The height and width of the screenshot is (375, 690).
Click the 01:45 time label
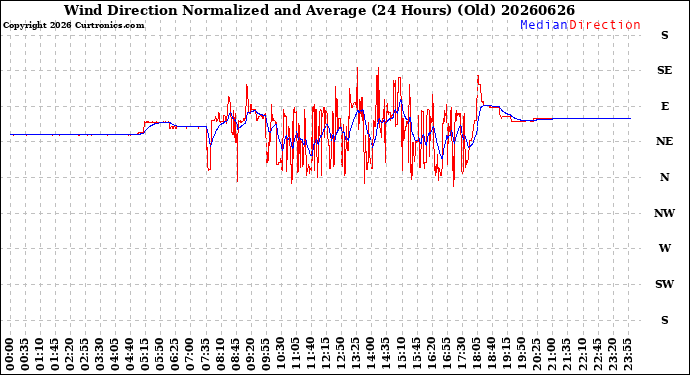point(55,354)
